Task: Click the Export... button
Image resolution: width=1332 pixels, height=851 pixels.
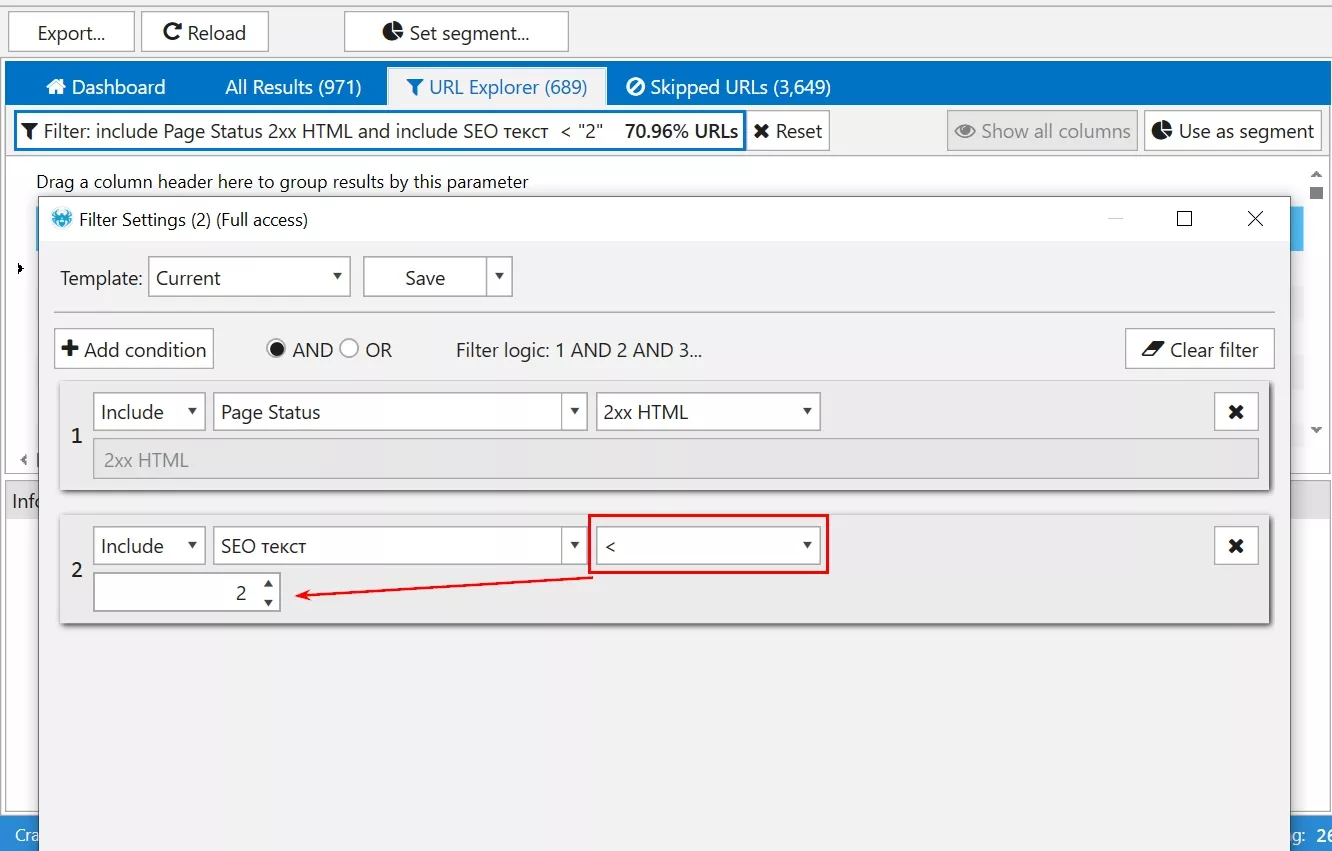Action: coord(71,32)
